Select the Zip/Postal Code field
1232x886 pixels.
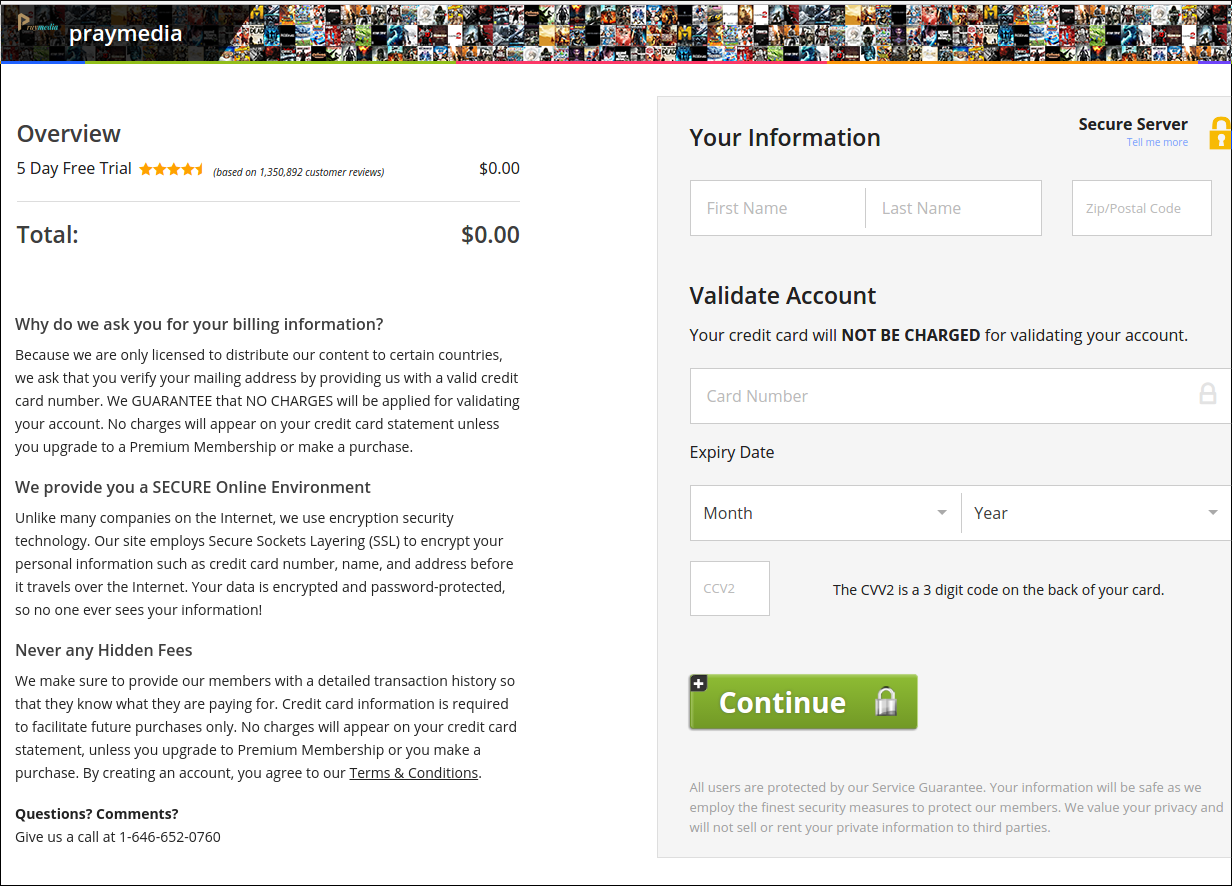[1142, 208]
